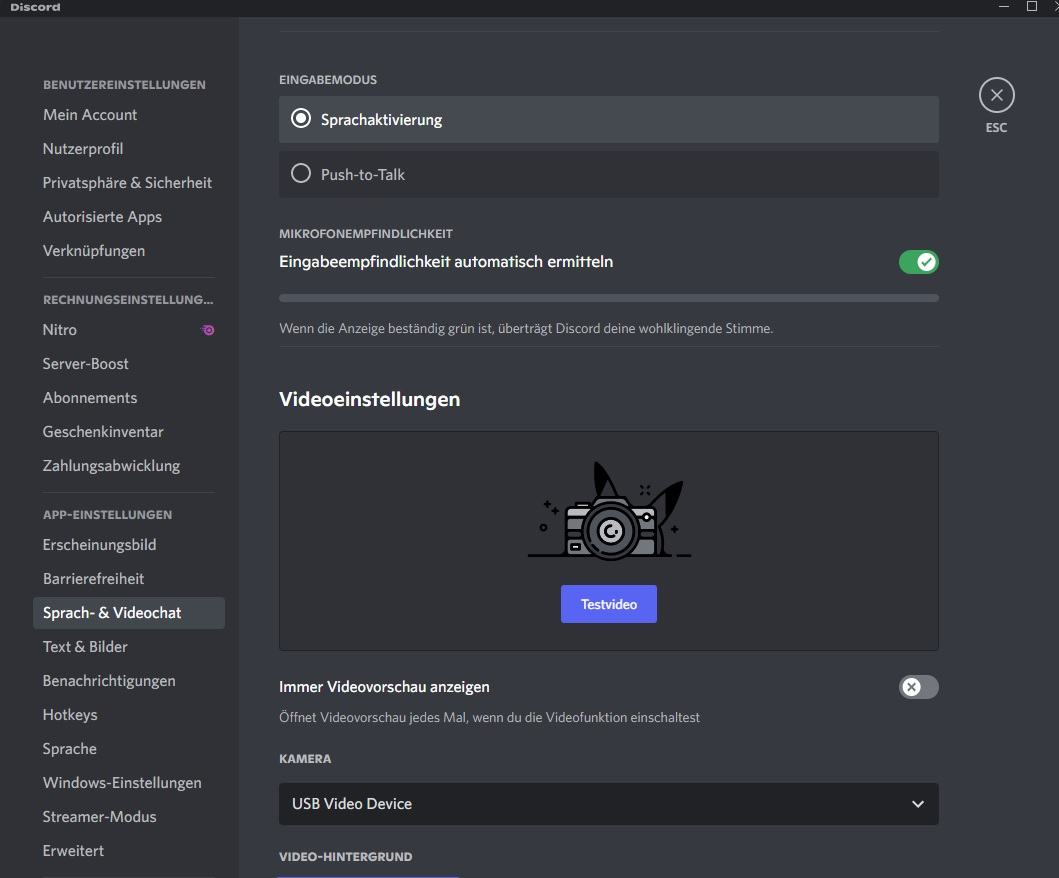Click the KAMERA section label
Viewport: 1059px width, 878px height.
click(305, 758)
